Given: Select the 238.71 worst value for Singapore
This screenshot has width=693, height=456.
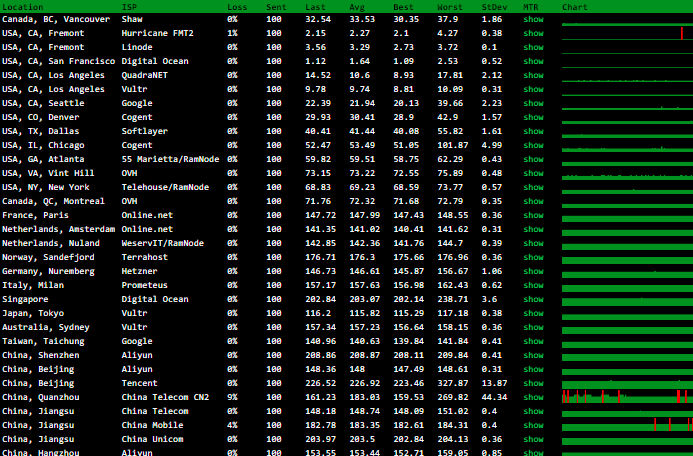Looking at the screenshot, I should point(453,299).
